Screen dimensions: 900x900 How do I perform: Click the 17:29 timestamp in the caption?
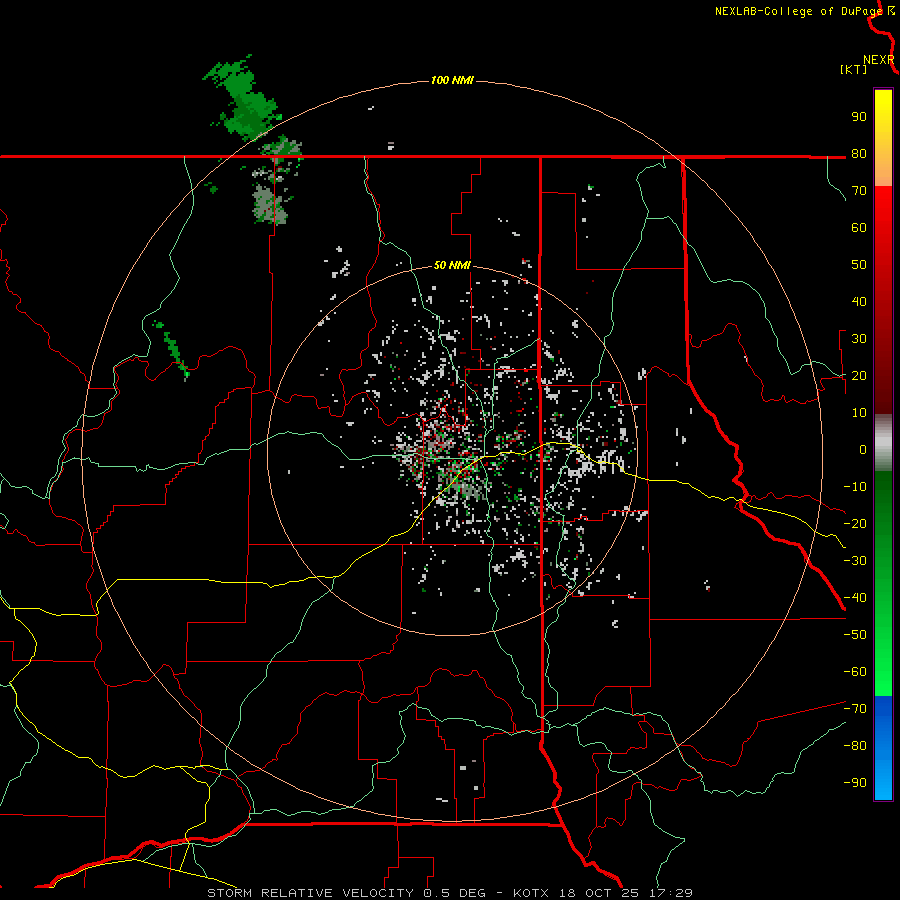click(671, 893)
